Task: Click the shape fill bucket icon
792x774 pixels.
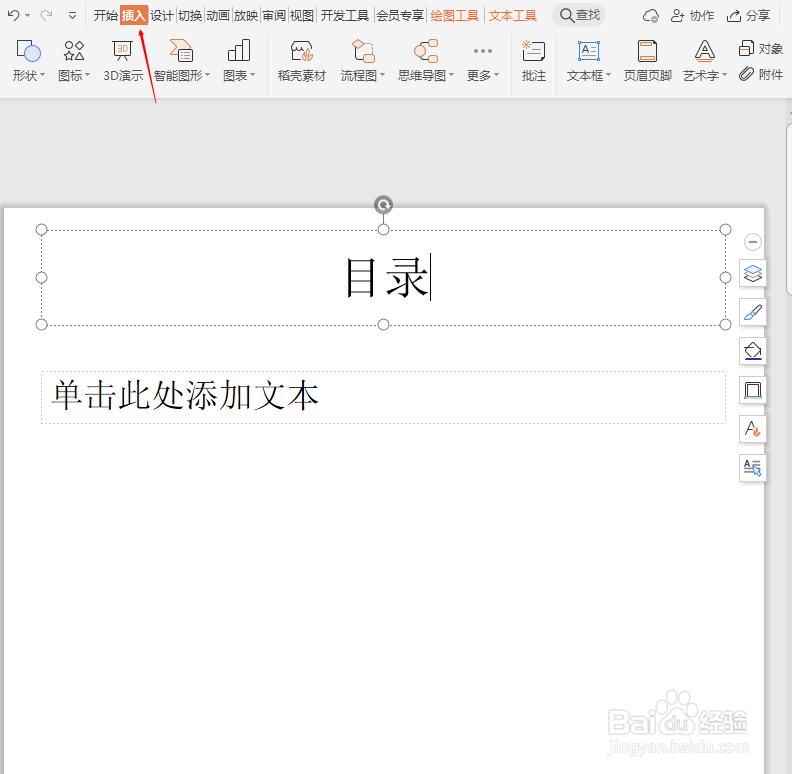Action: tap(753, 351)
